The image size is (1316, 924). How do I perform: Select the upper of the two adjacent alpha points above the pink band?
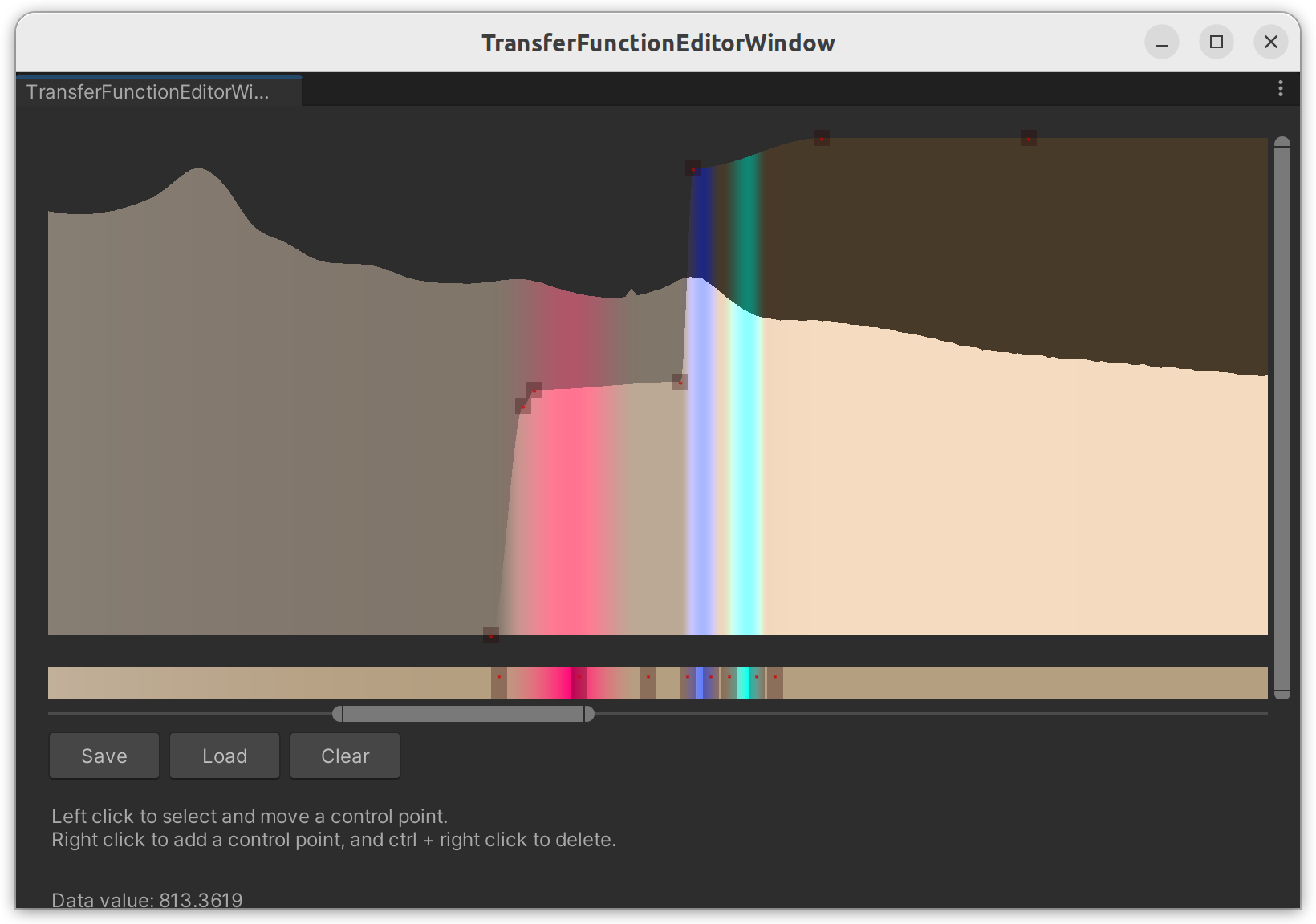(x=534, y=390)
